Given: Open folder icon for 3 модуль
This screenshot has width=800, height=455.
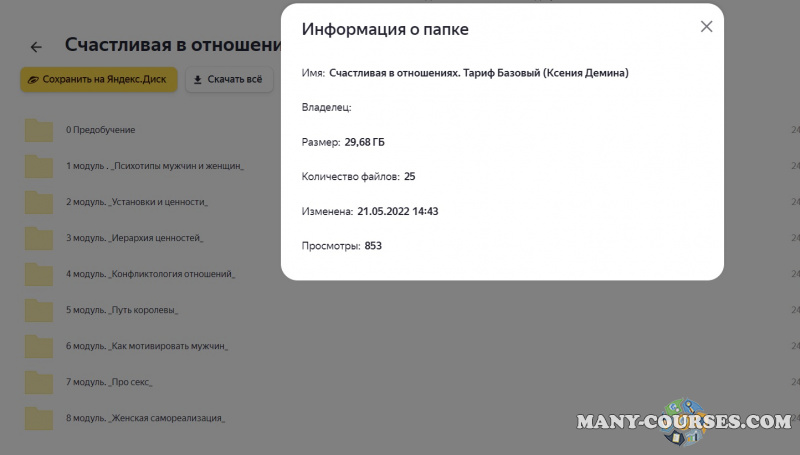Looking at the screenshot, I should [39, 239].
